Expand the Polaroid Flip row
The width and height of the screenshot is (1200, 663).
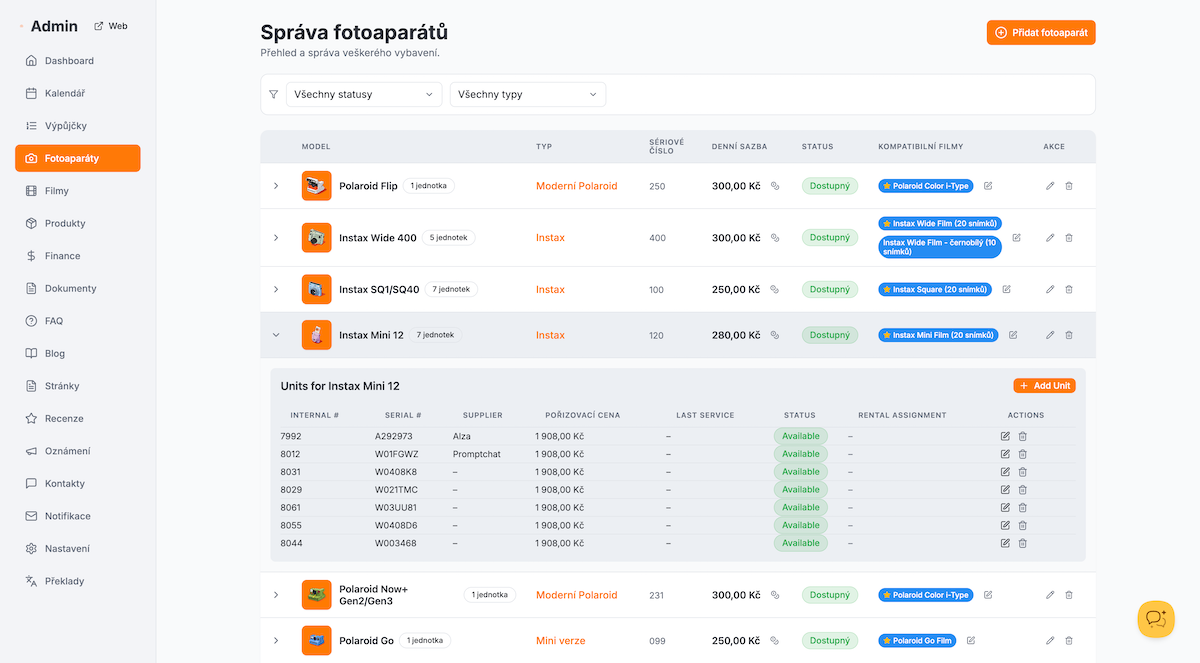[x=276, y=186]
